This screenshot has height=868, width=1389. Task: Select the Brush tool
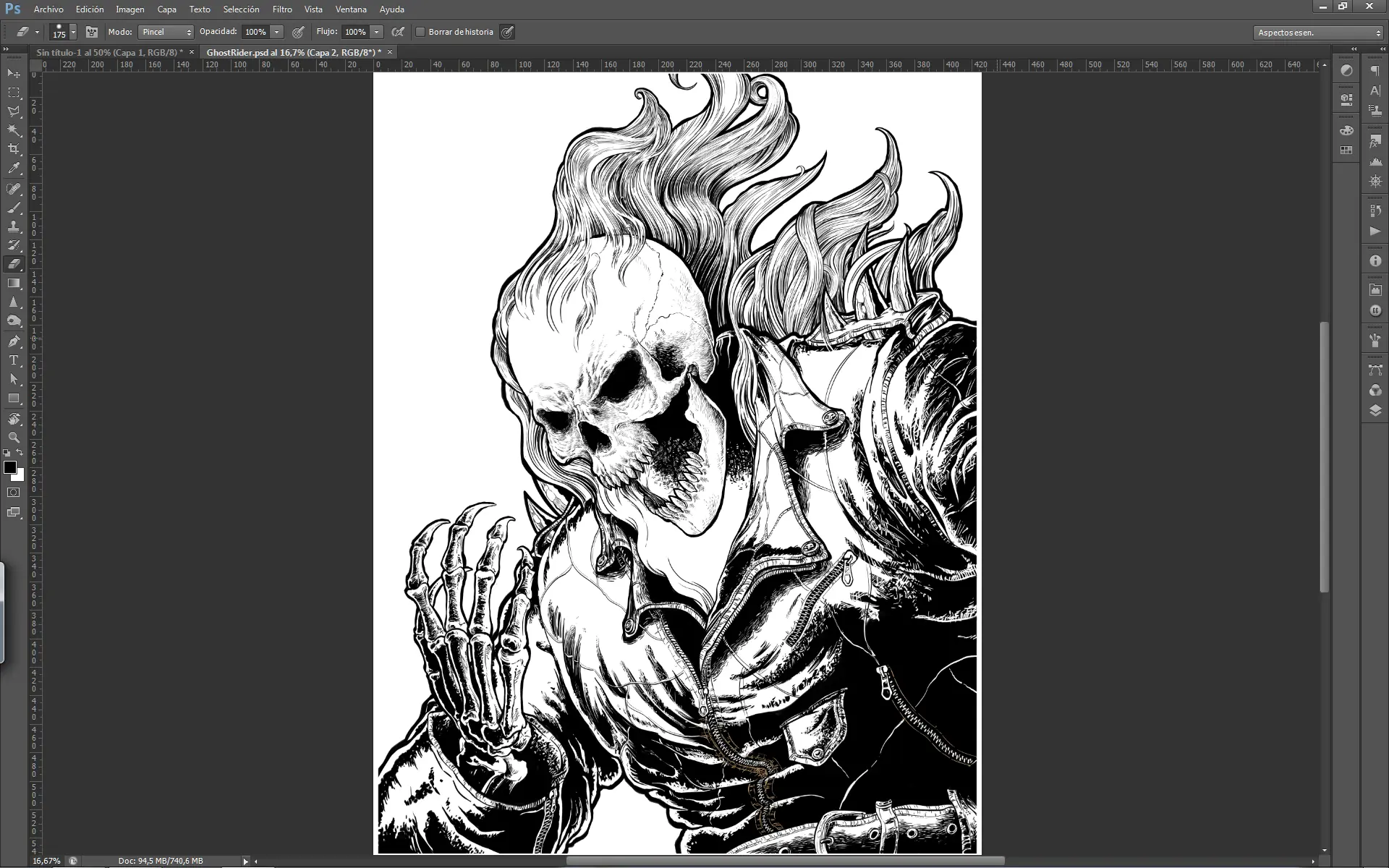[x=14, y=208]
